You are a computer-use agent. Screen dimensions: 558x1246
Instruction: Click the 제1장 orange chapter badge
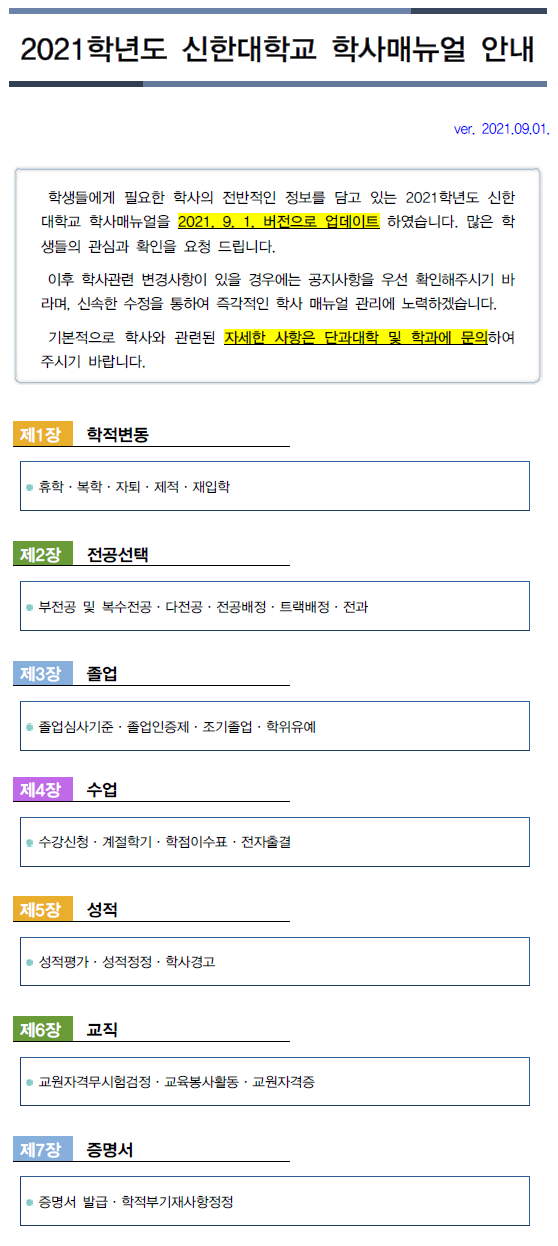43,434
